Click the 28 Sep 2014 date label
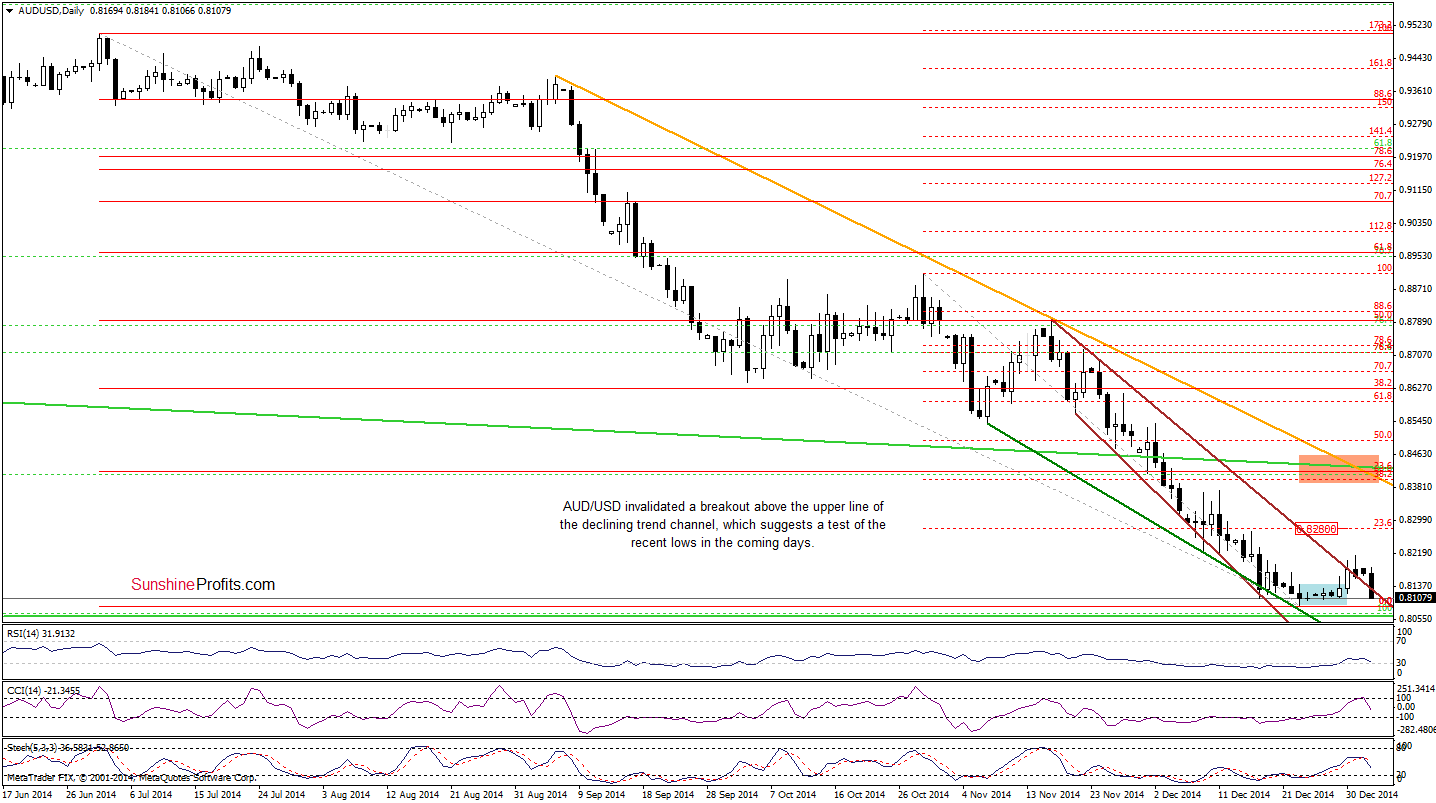The height and width of the screenshot is (803, 1436). click(733, 795)
